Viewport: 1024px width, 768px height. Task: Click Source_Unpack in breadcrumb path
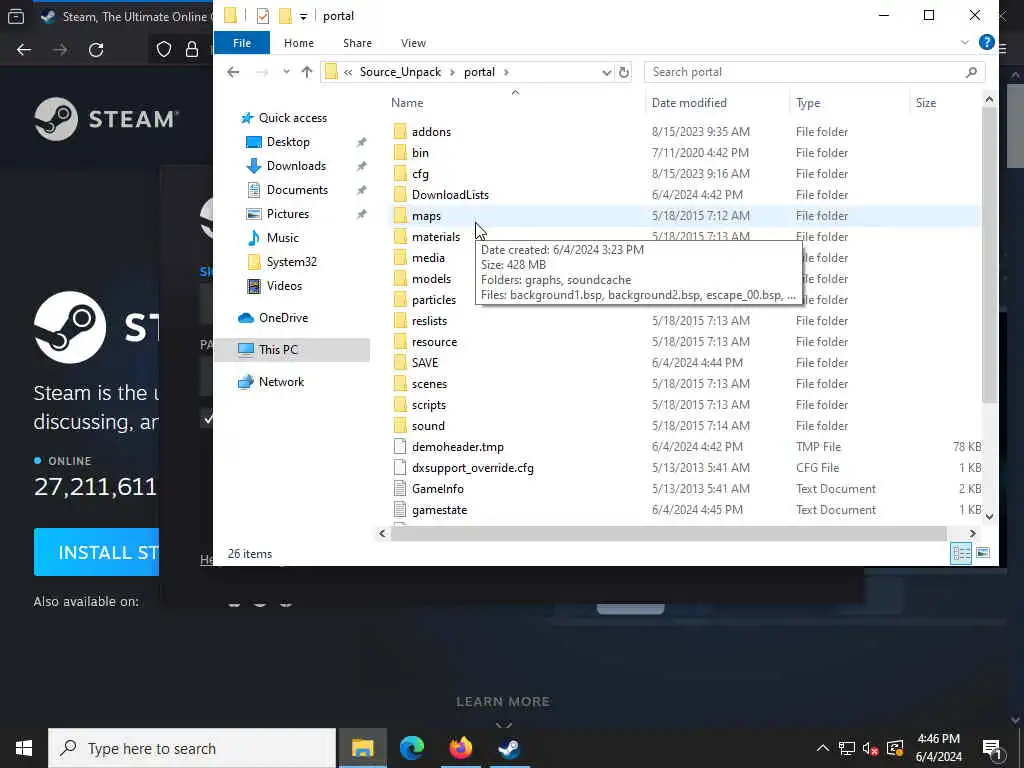point(400,72)
